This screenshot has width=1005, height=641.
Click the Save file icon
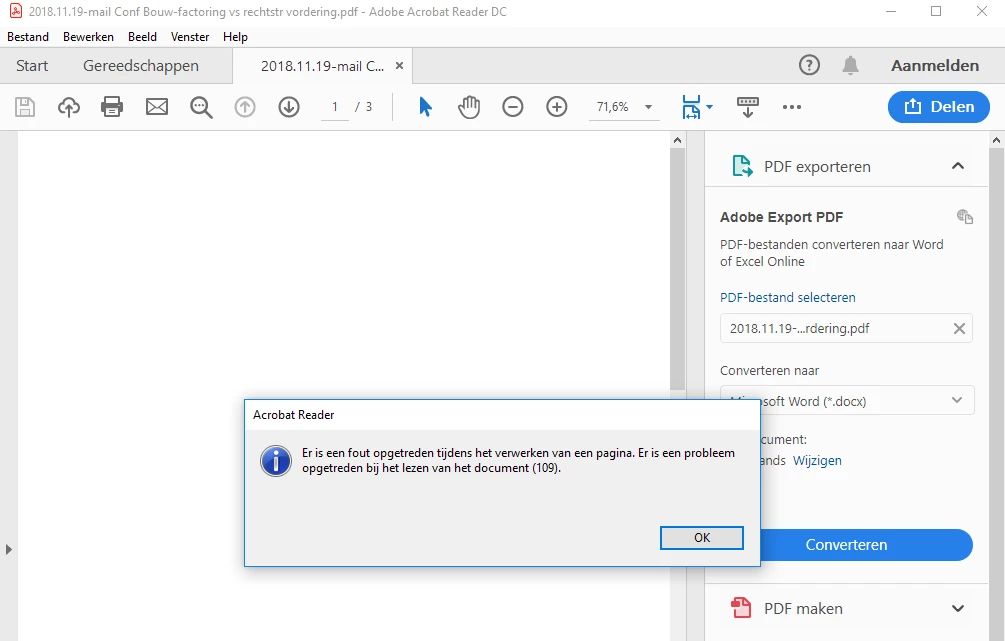(25, 107)
